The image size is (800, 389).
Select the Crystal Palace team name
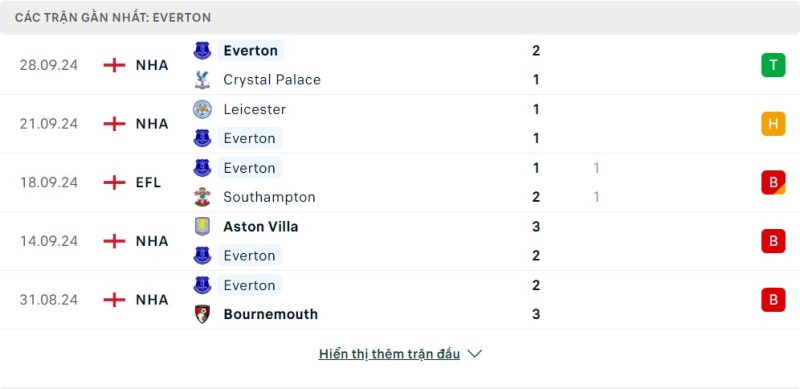[272, 80]
